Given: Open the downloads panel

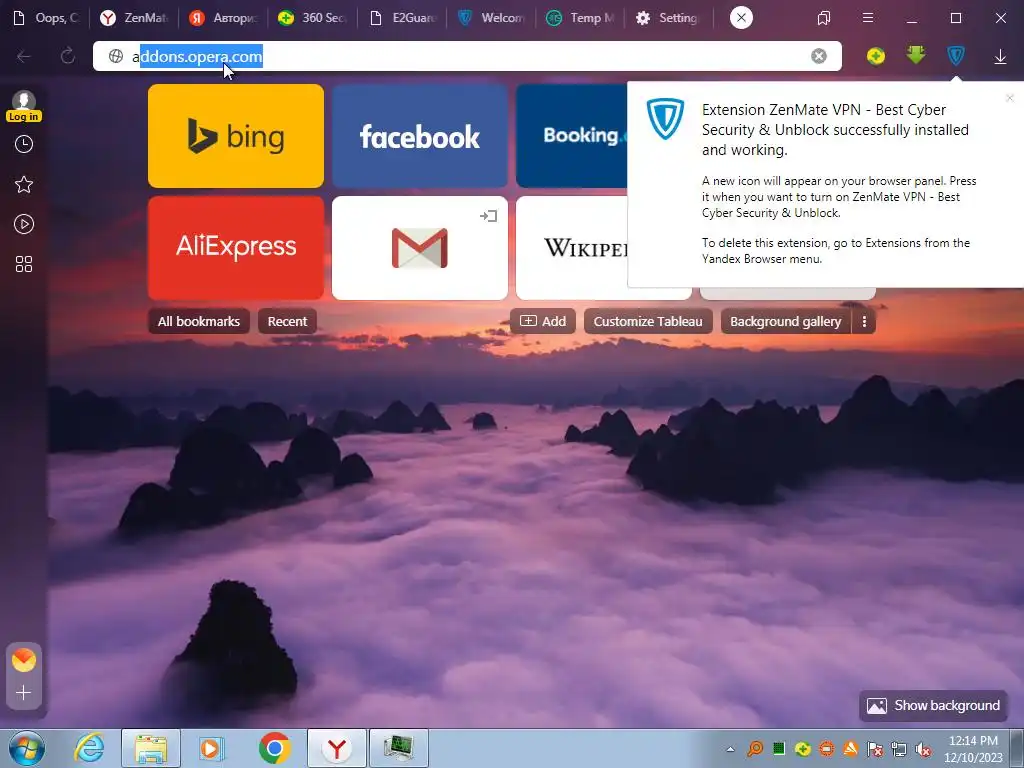Looking at the screenshot, I should [1000, 57].
